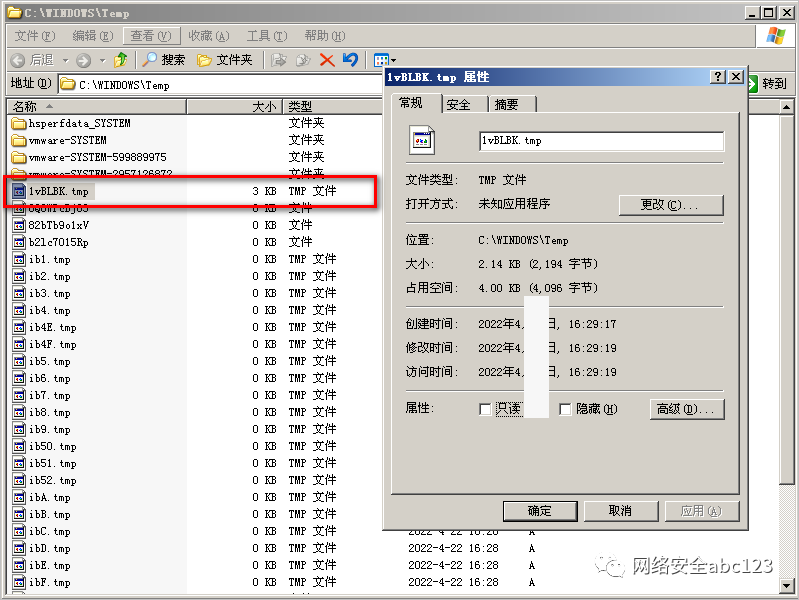Select the b2lc7015Rp file icon

pyautogui.click(x=19, y=242)
